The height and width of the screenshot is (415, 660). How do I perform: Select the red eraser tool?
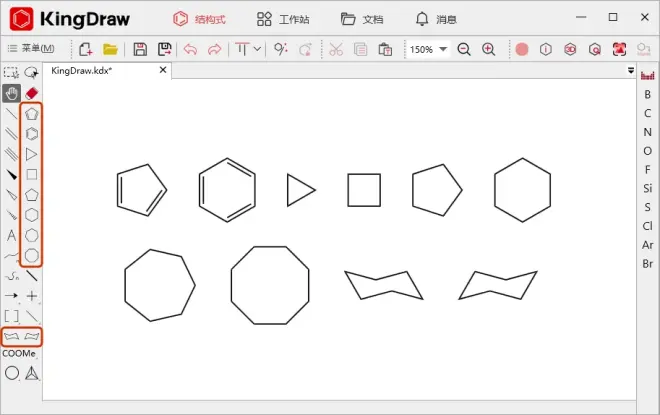point(32,93)
